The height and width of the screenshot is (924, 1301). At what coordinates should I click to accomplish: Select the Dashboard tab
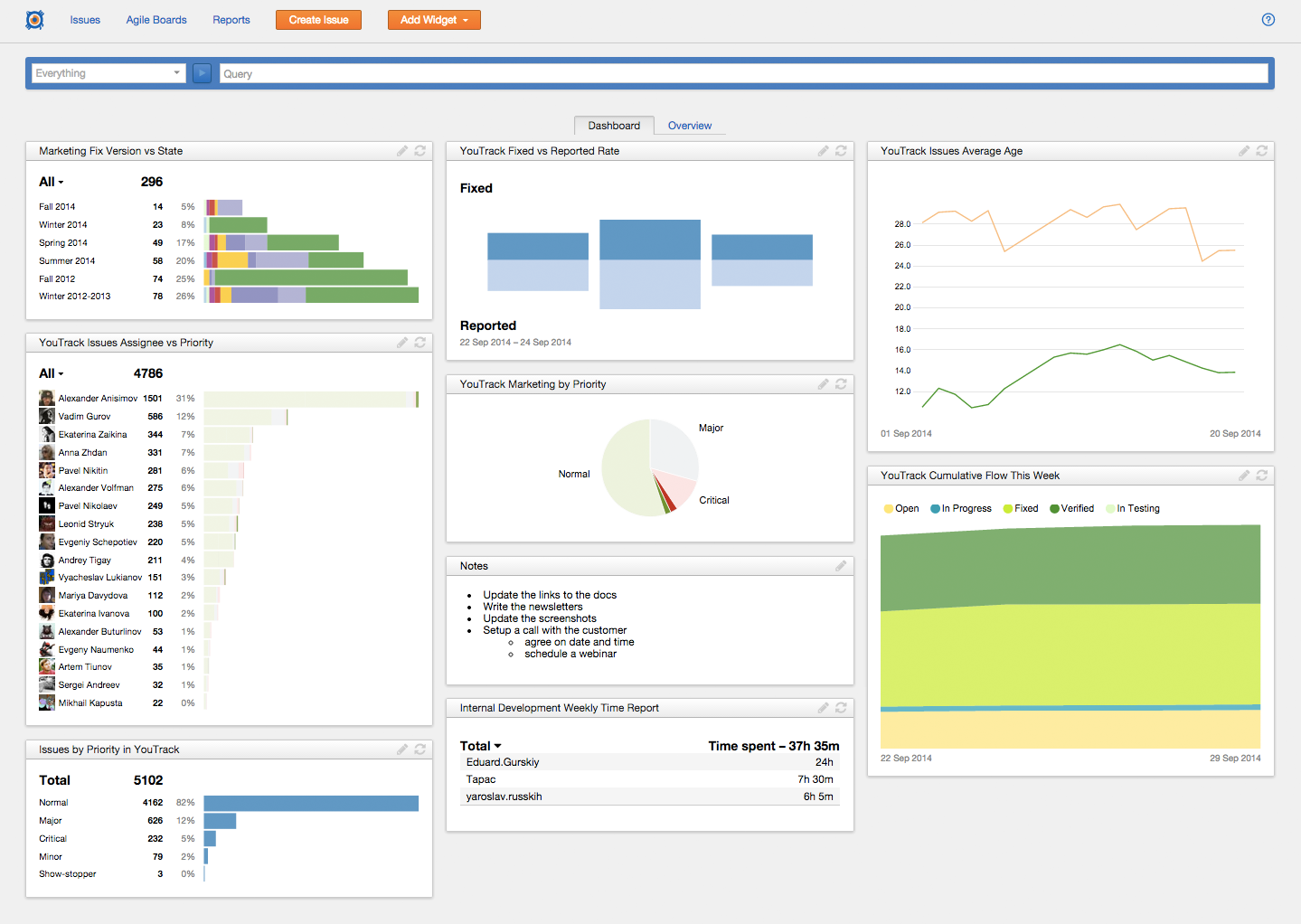pos(614,126)
